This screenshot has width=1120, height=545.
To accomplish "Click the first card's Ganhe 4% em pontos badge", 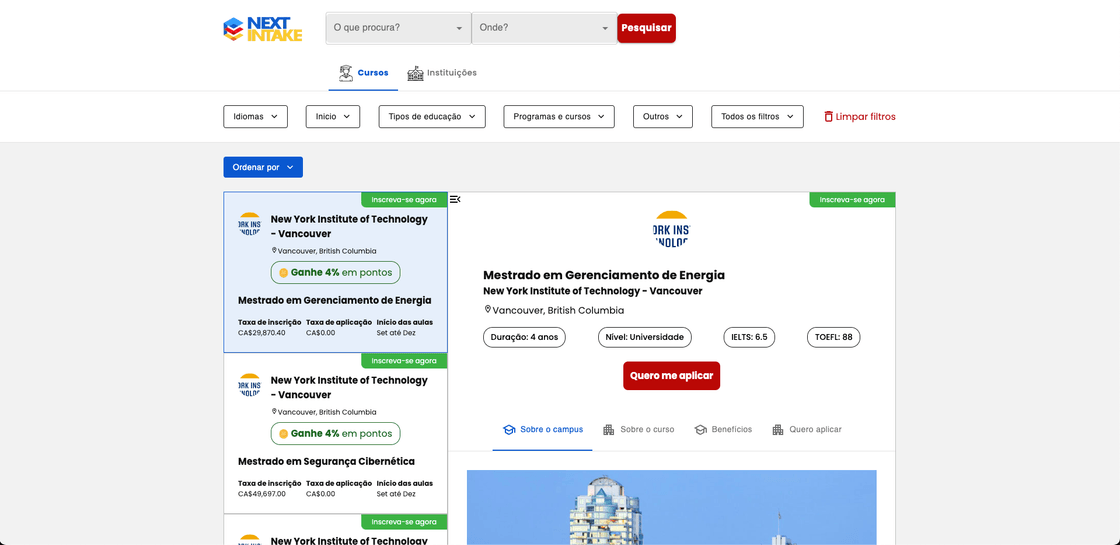I will click(336, 273).
